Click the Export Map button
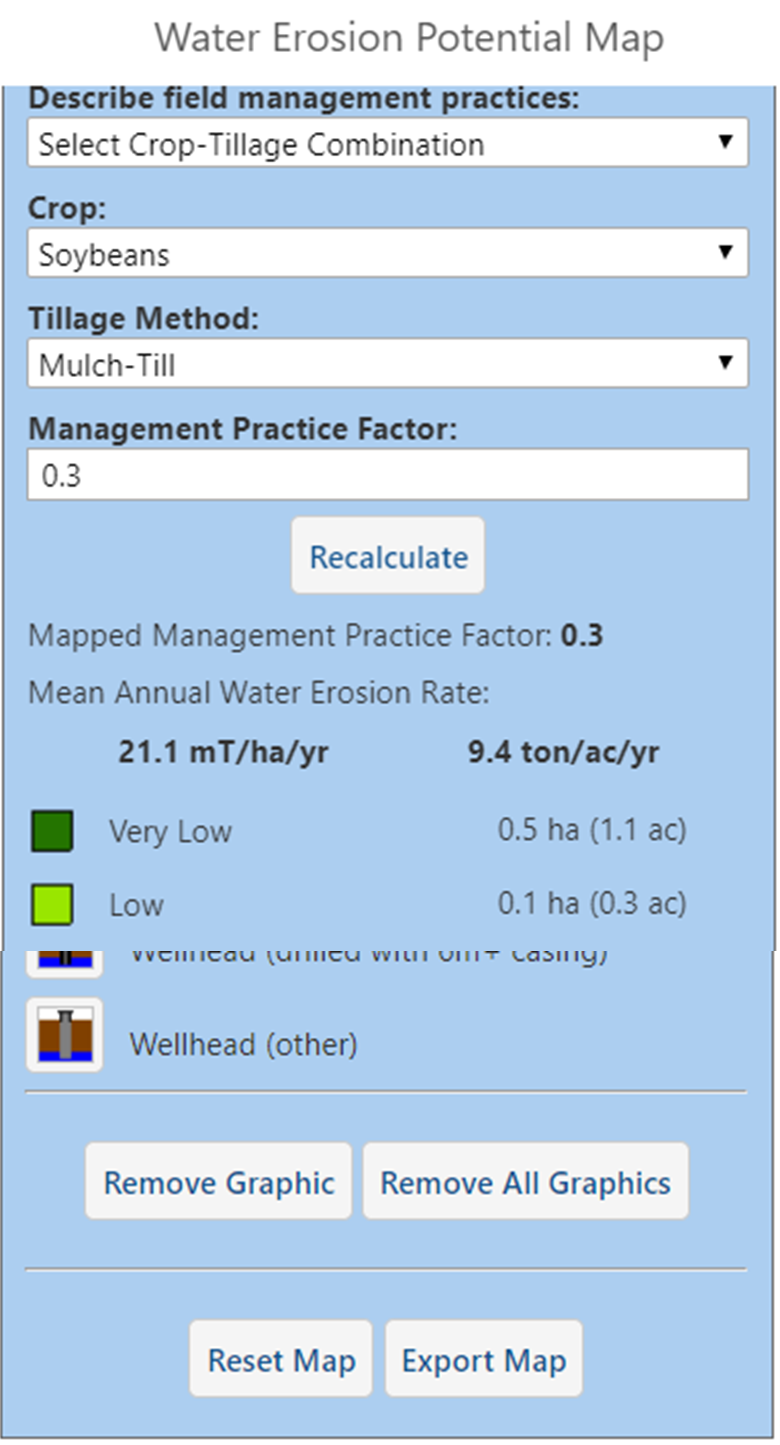780x1445 pixels. tap(483, 1359)
